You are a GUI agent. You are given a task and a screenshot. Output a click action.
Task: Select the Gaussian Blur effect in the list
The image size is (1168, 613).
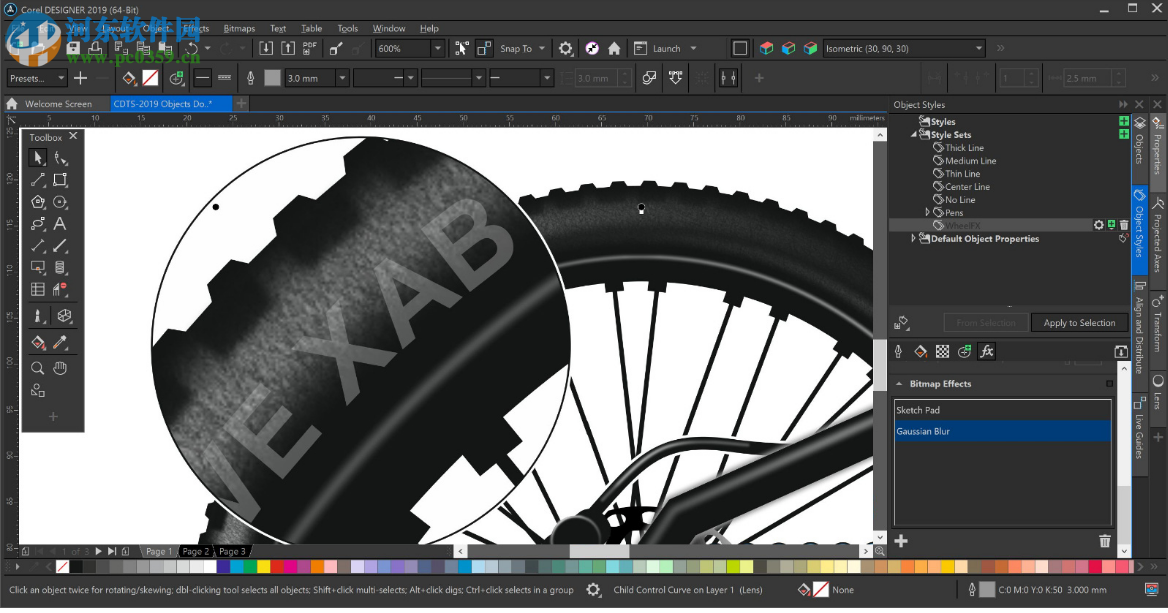(1001, 431)
